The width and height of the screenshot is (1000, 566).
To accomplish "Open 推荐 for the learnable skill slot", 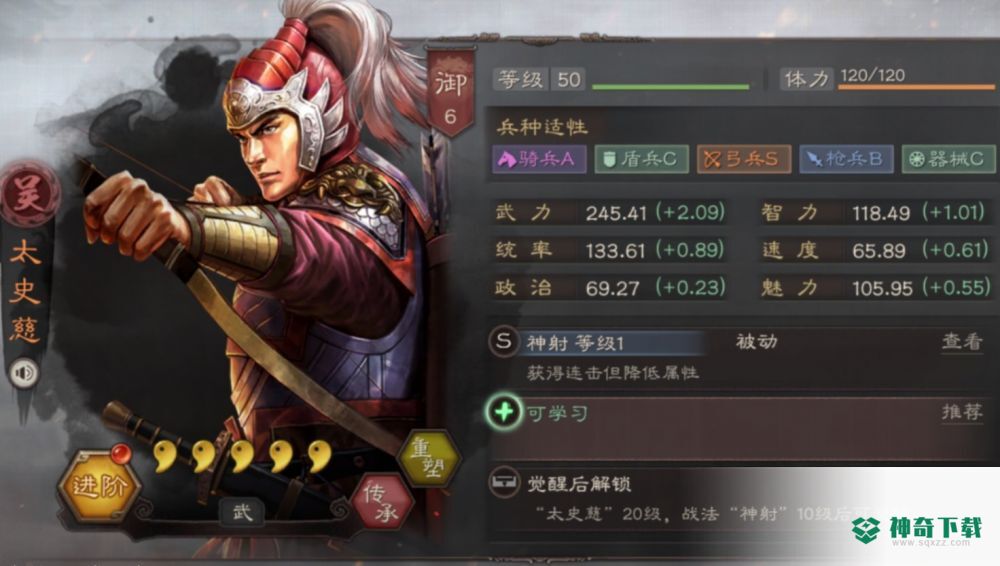I will pos(962,412).
